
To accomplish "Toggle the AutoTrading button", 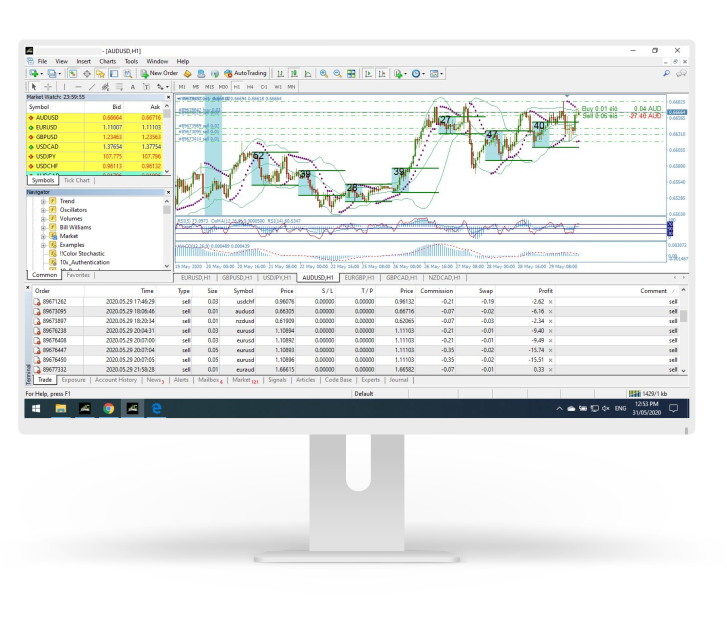I will click(245, 73).
